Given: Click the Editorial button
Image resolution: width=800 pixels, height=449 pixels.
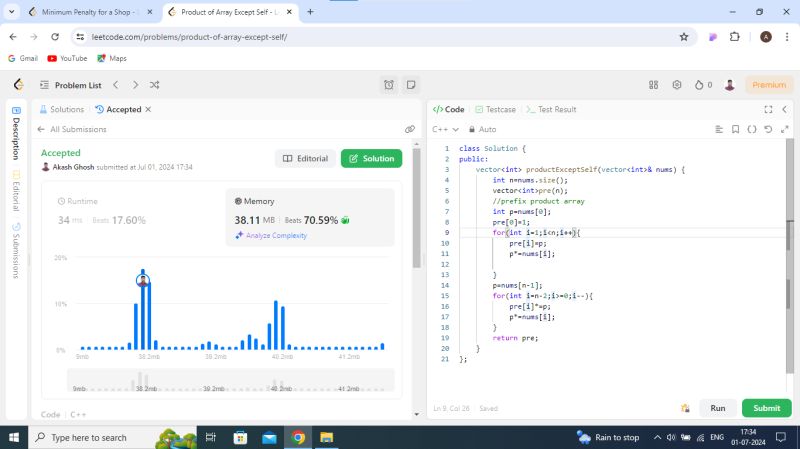Looking at the screenshot, I should [305, 158].
